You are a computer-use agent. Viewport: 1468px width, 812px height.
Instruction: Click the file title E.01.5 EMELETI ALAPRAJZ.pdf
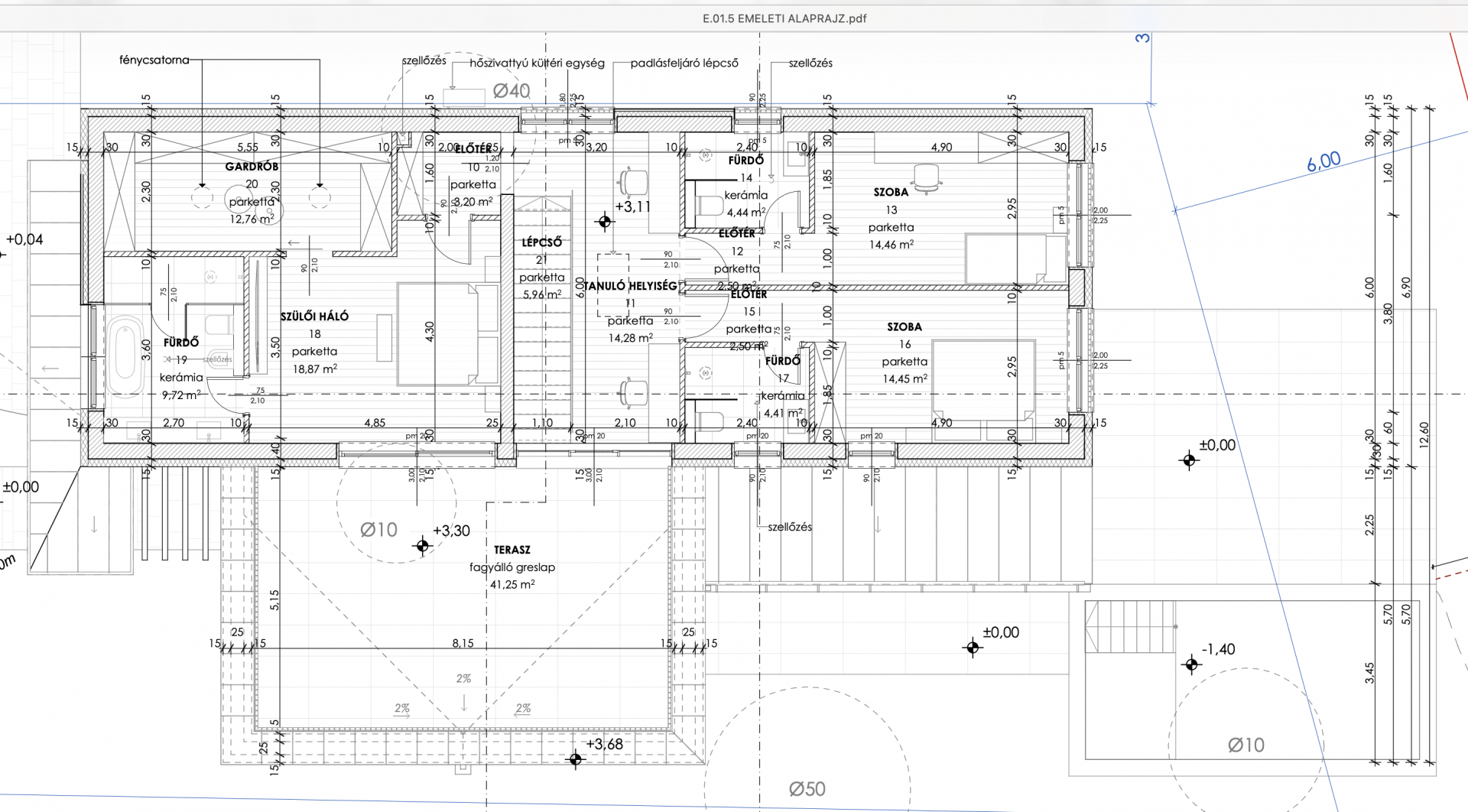click(x=784, y=18)
